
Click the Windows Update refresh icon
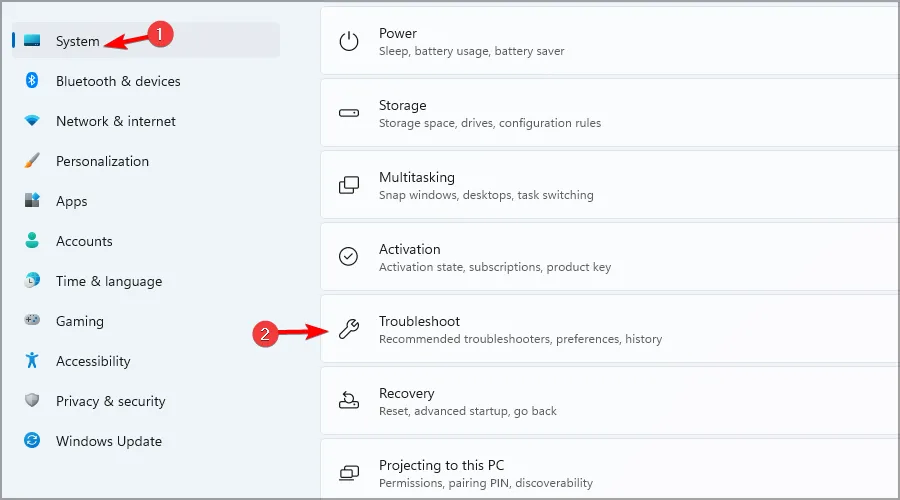[x=33, y=441]
